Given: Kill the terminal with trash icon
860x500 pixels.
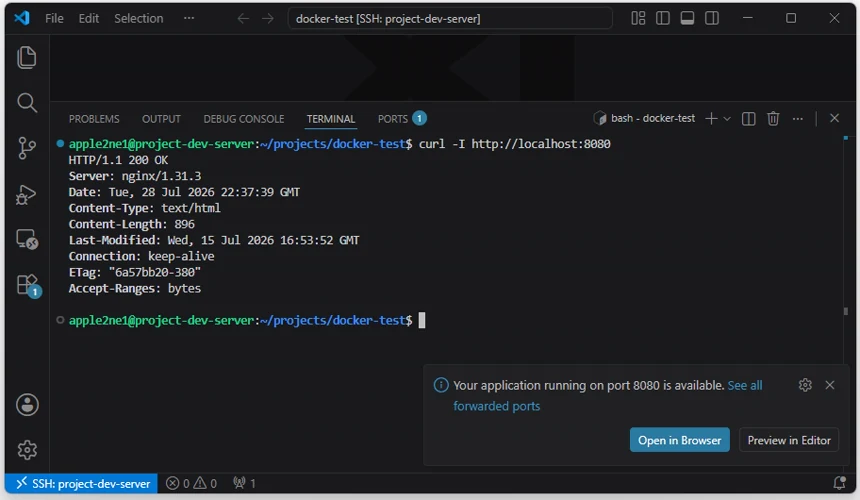Looking at the screenshot, I should (773, 118).
